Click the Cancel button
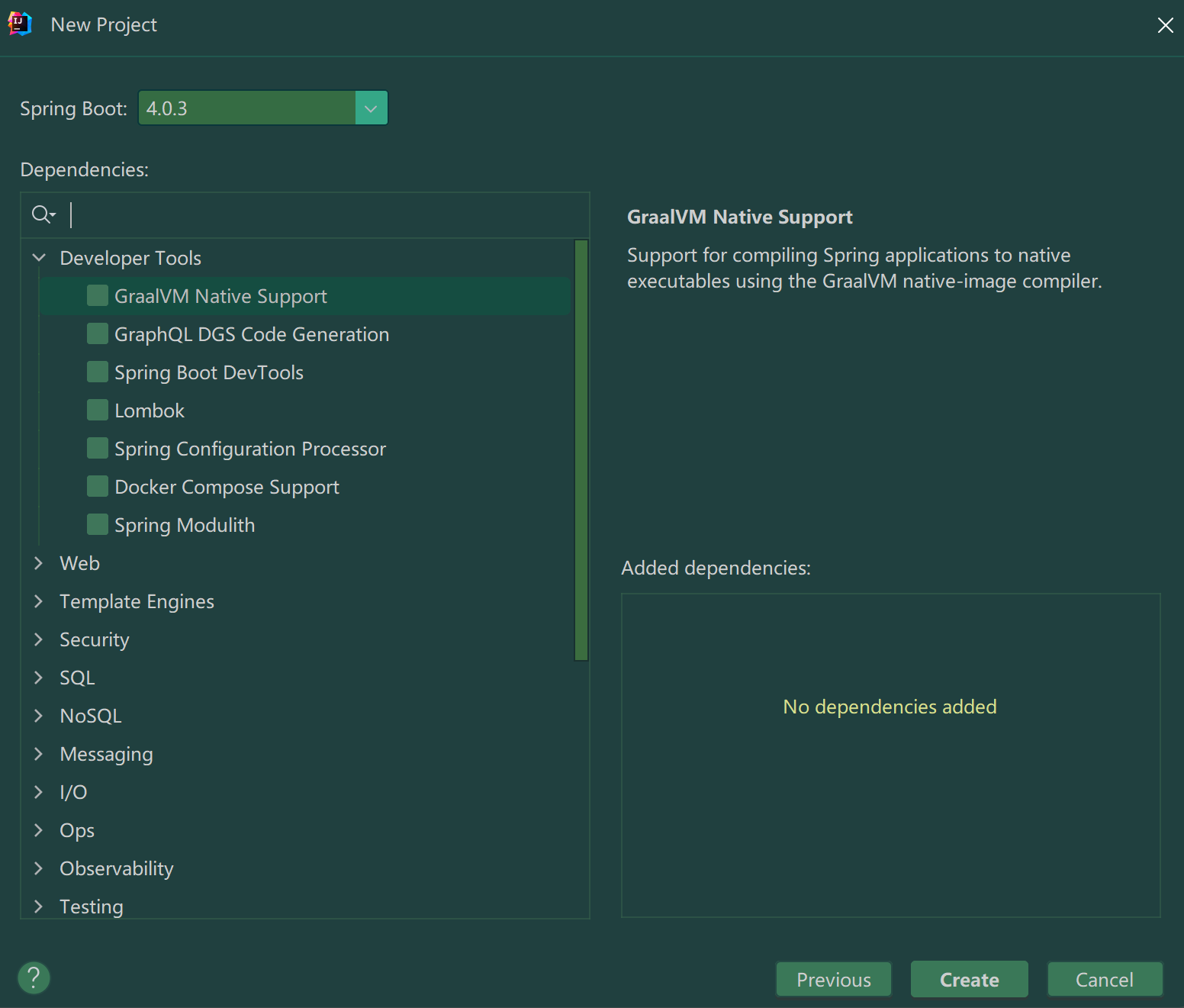 [1105, 980]
